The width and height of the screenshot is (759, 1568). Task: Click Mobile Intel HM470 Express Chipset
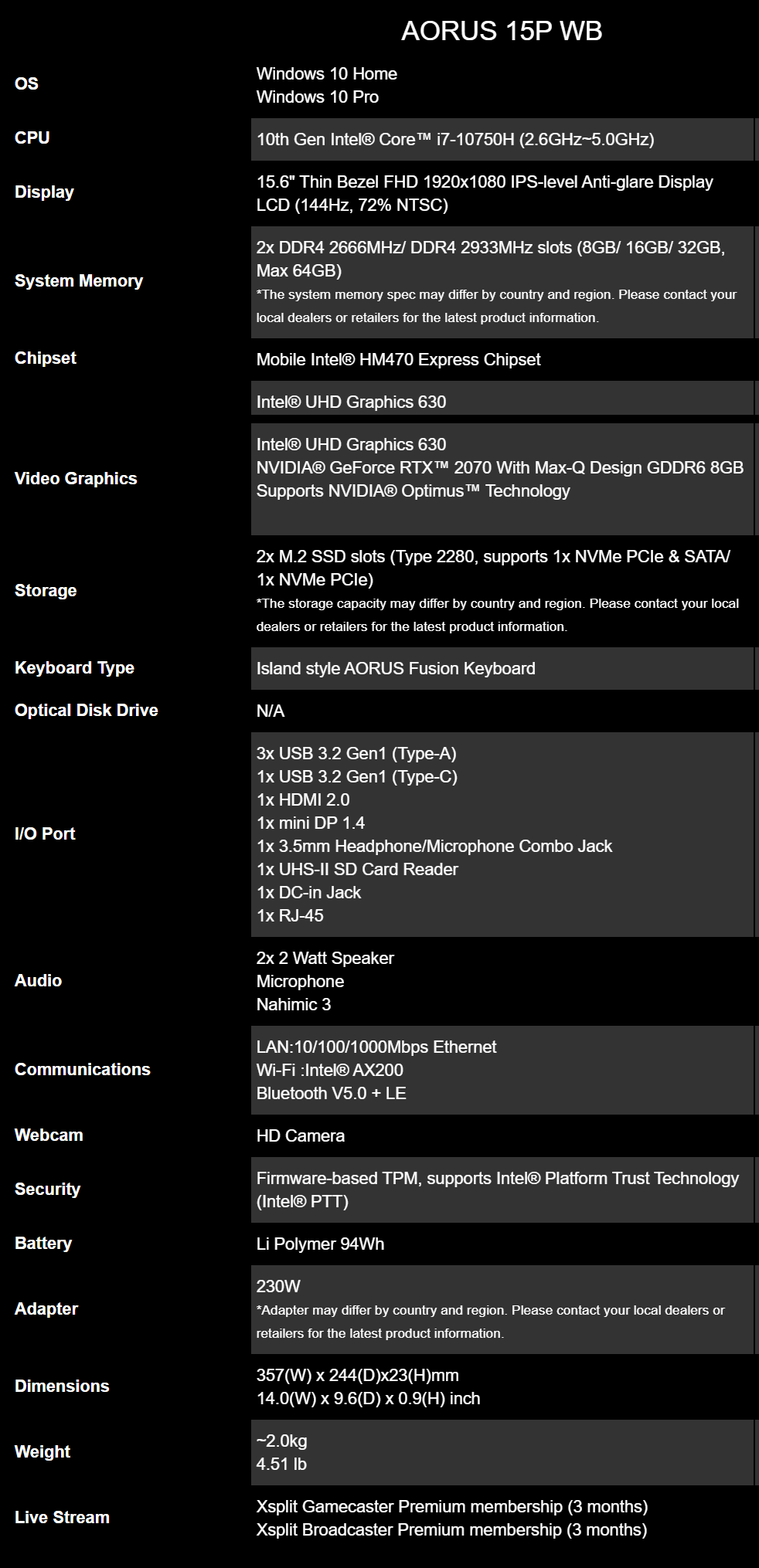pyautogui.click(x=398, y=360)
